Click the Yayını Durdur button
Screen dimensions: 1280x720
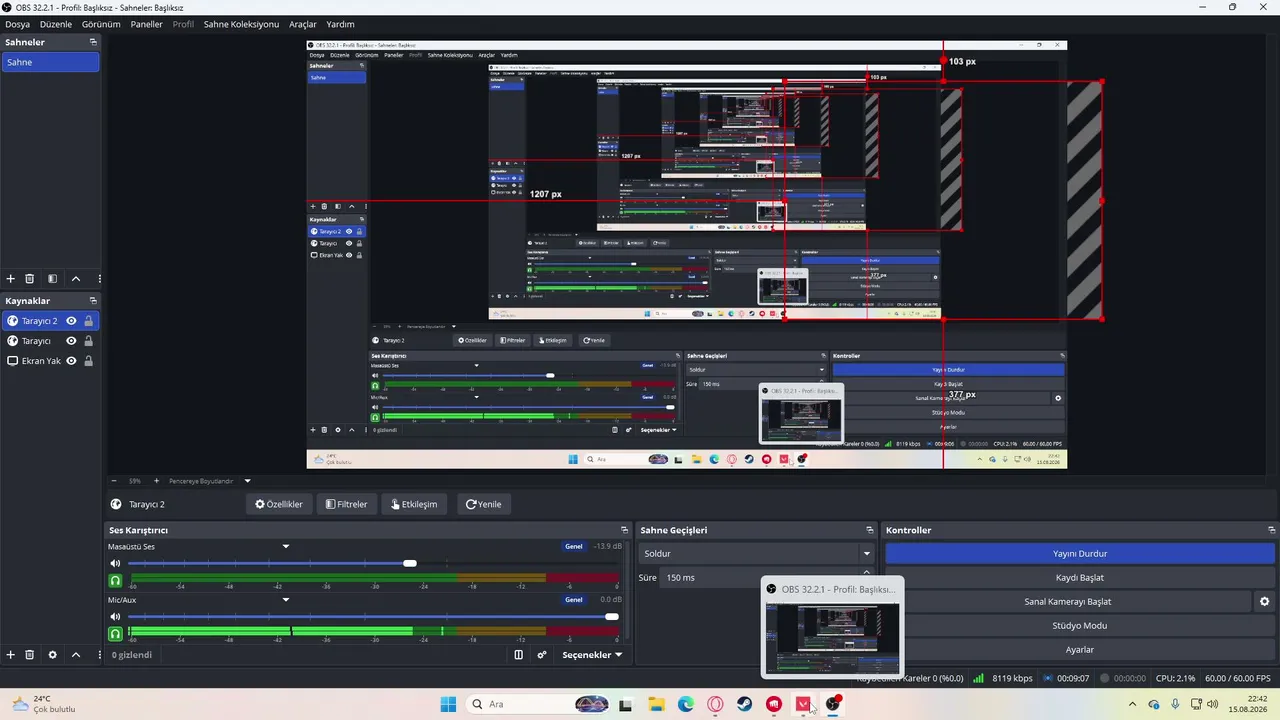(x=1080, y=553)
